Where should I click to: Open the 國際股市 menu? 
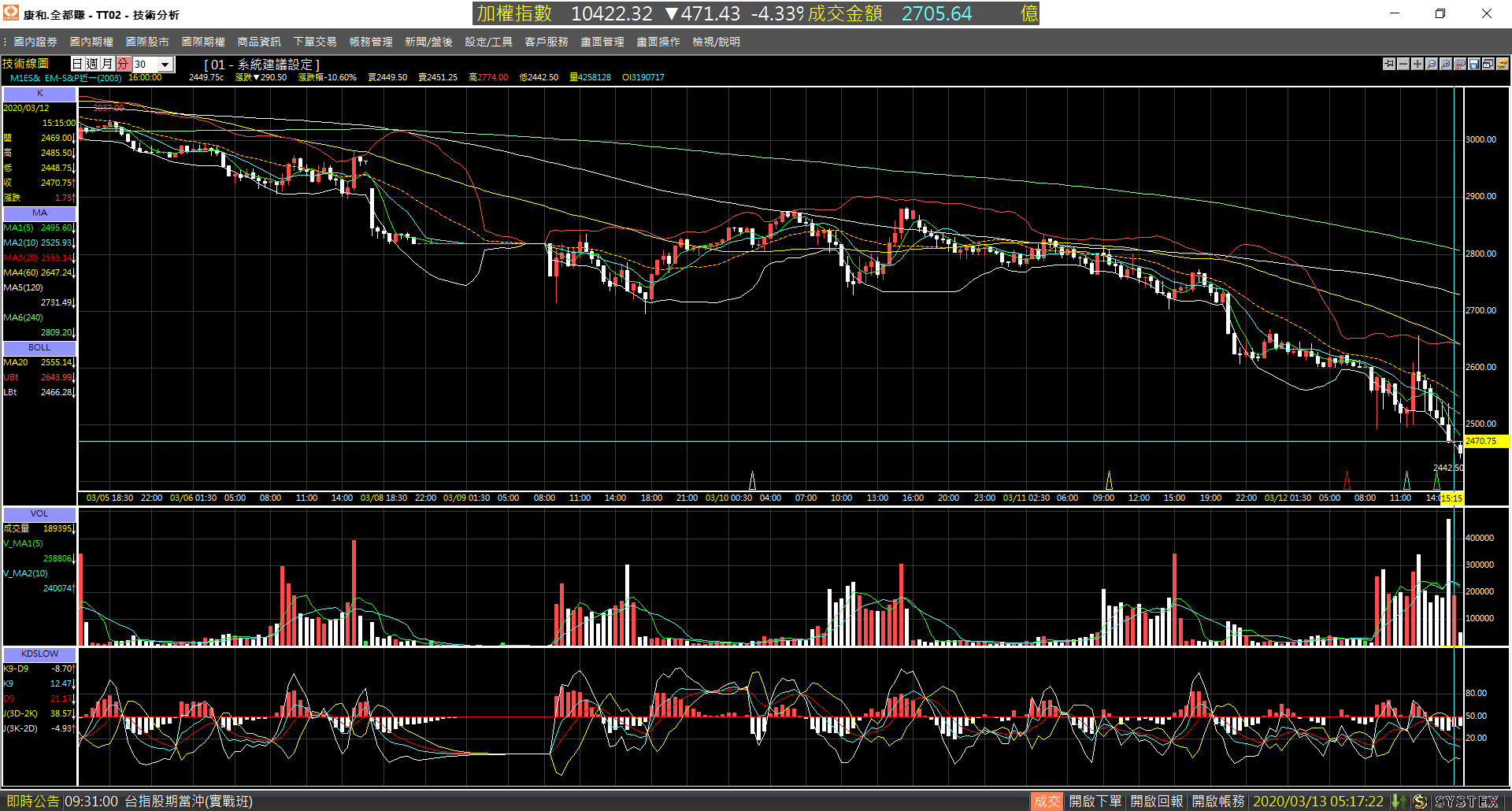(147, 42)
